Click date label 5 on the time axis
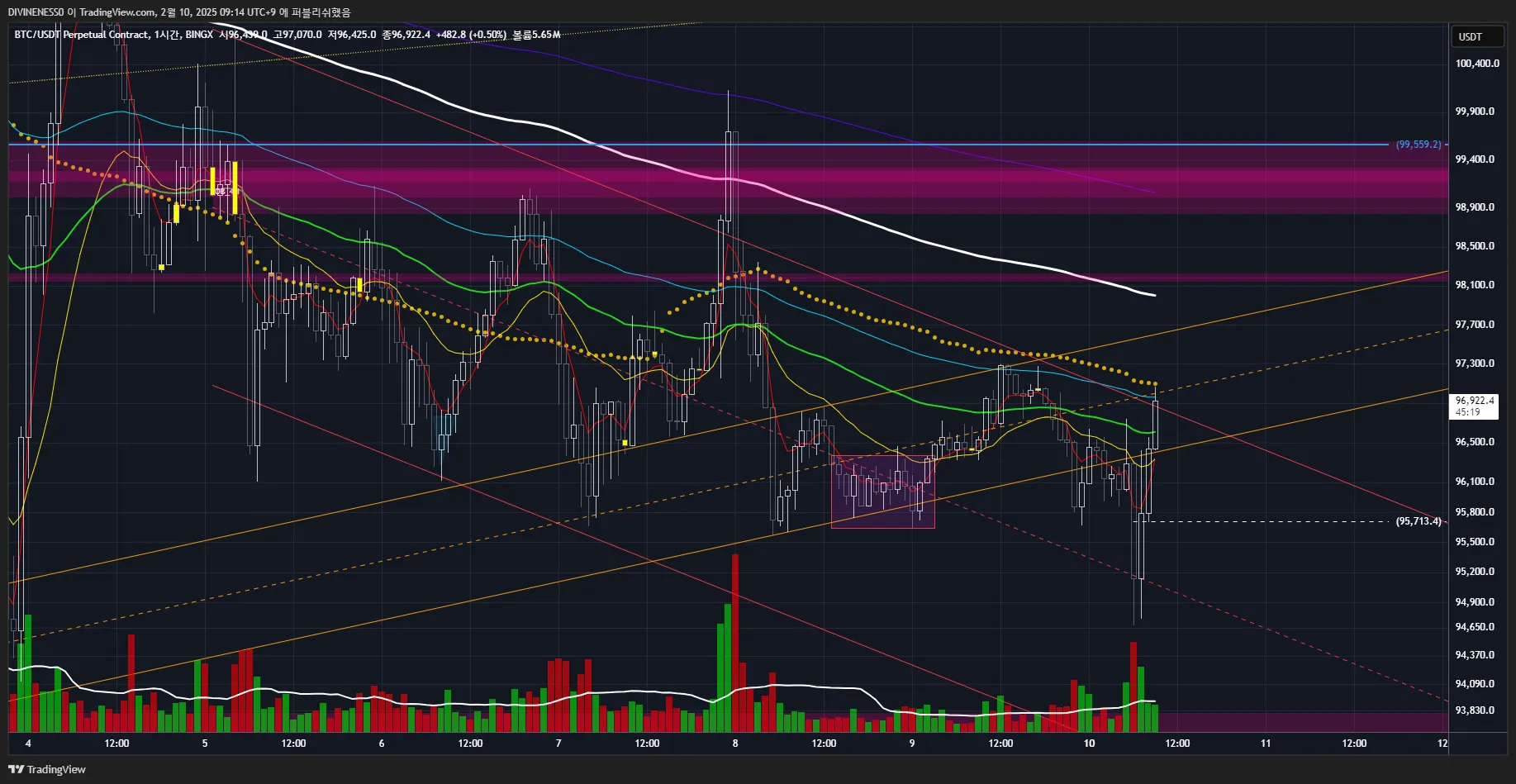The width and height of the screenshot is (1516, 784). pyautogui.click(x=205, y=744)
